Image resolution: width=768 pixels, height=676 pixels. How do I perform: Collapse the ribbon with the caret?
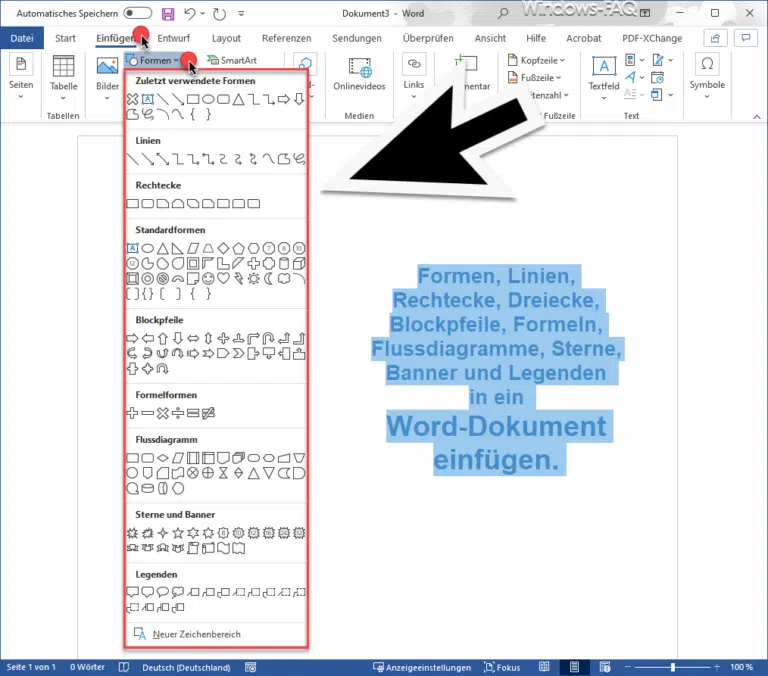(757, 117)
